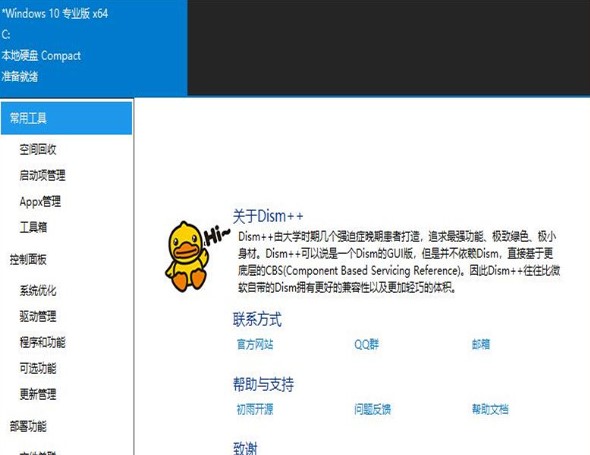The width and height of the screenshot is (590, 455).
Task: Click the 本地硬盘 Compact text in the system tile
Action: [x=41, y=56]
